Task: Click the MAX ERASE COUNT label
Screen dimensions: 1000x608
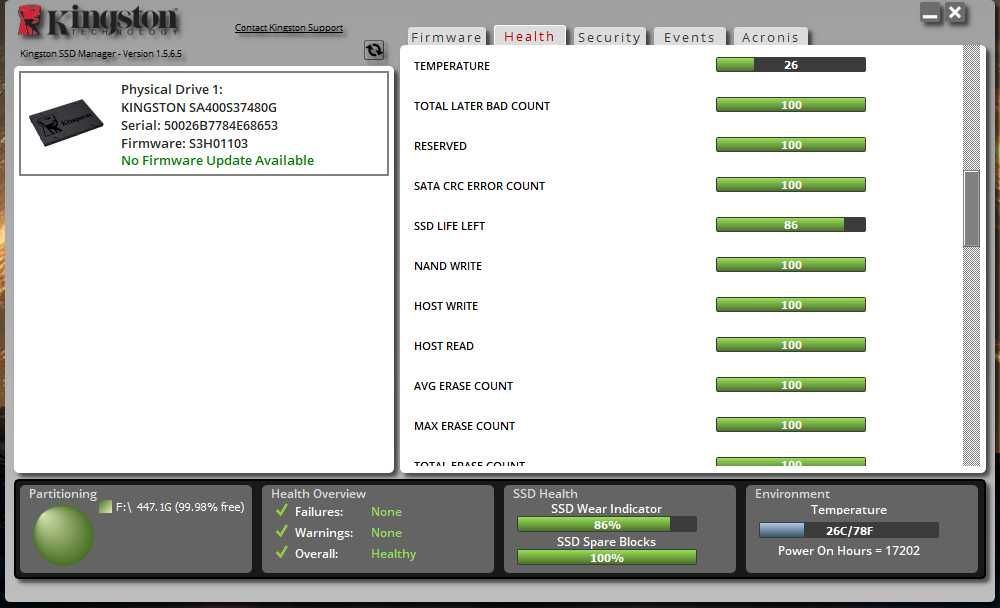Action: coord(464,426)
